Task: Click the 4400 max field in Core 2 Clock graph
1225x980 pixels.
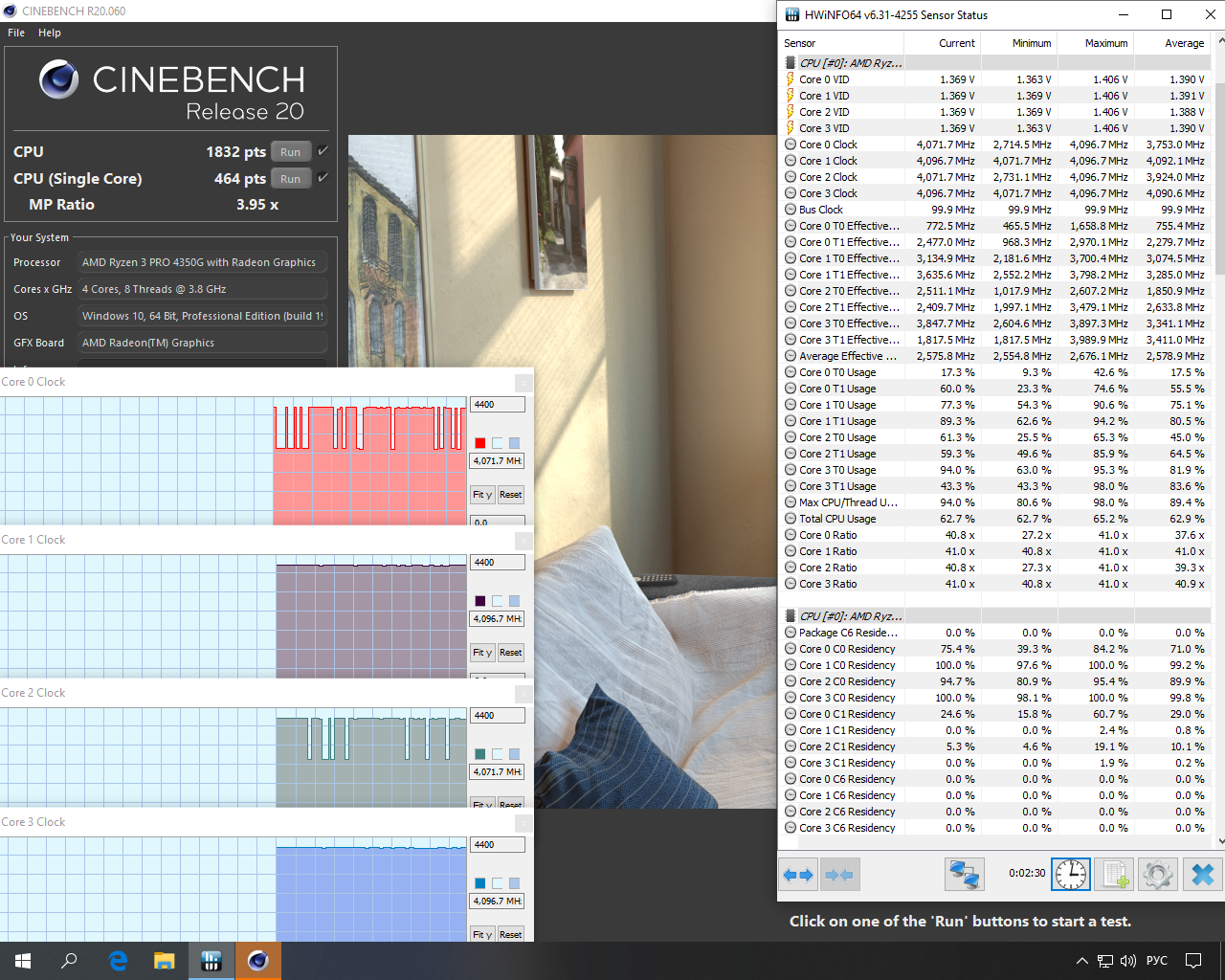Action: point(498,716)
